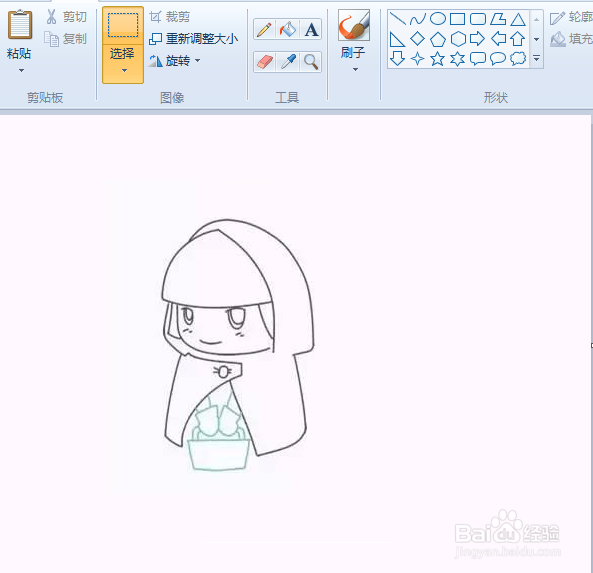Viewport: 593px width, 573px height.
Task: Select the Rounded rectangle shape
Action: coord(478,19)
